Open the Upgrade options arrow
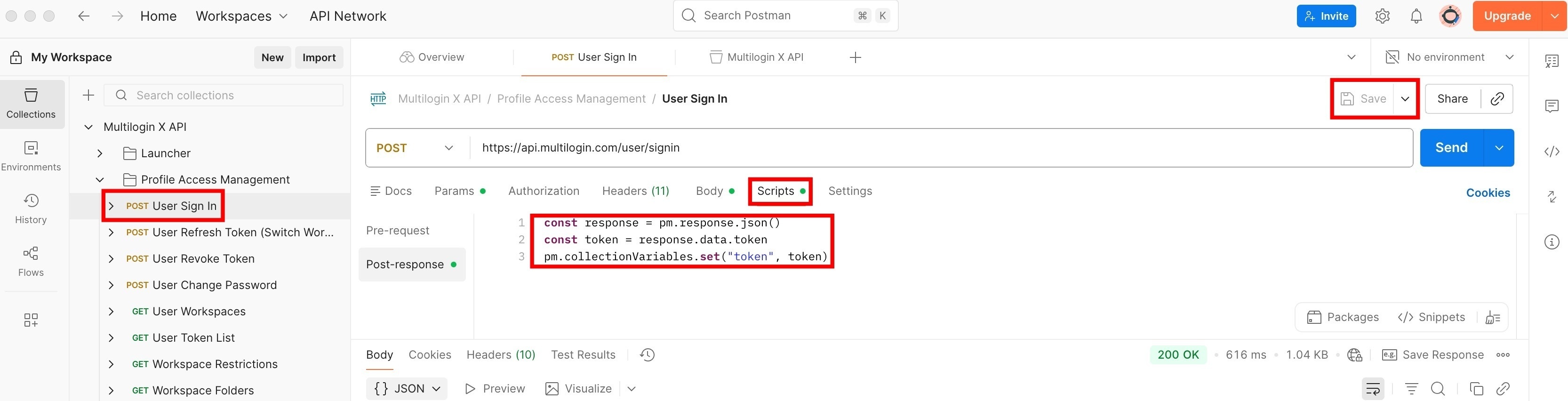The width and height of the screenshot is (1568, 401). point(1555,16)
